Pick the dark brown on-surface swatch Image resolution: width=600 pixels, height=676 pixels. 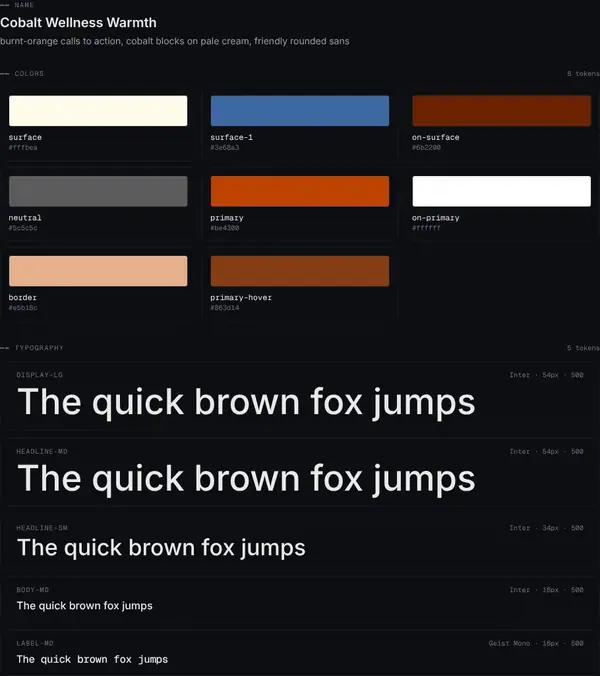coord(501,111)
